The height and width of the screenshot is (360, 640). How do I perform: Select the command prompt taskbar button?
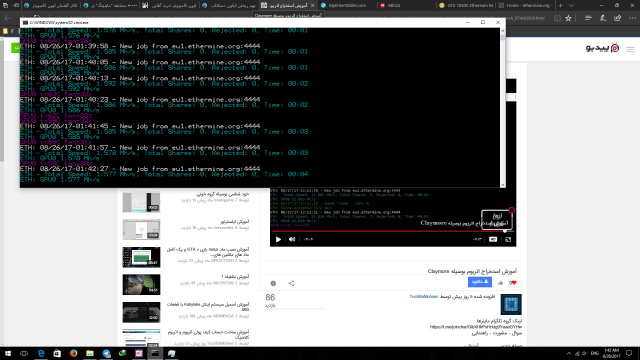[155, 353]
